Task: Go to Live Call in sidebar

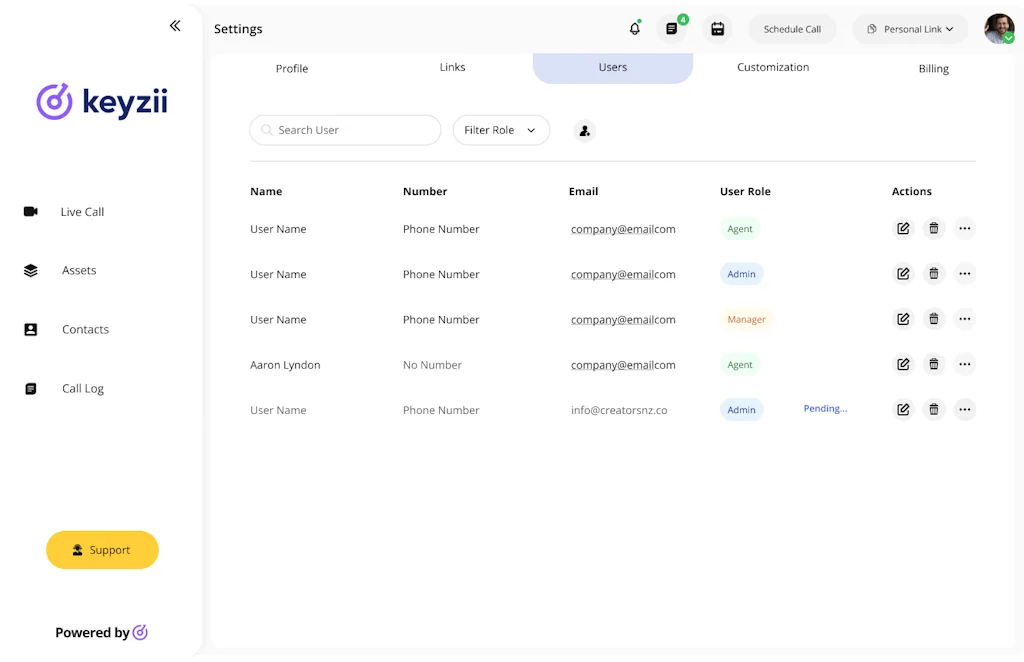Action: [82, 212]
